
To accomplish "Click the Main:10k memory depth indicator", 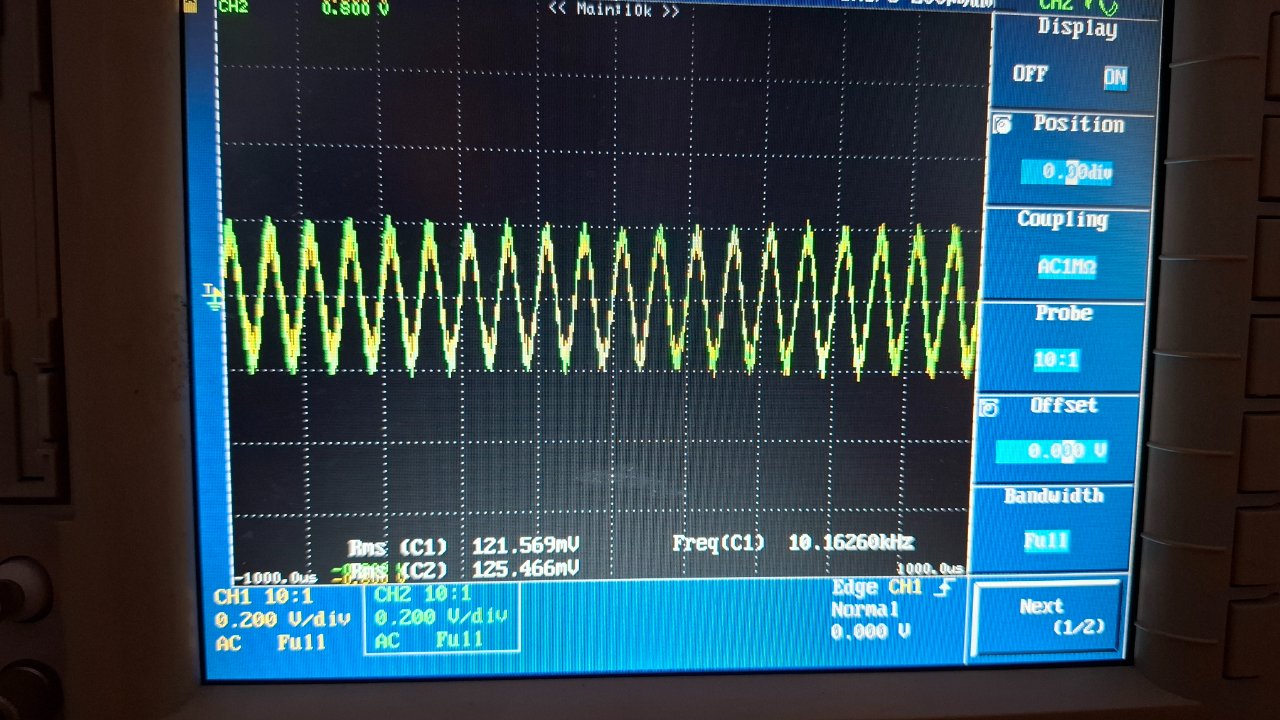I will 613,10.
